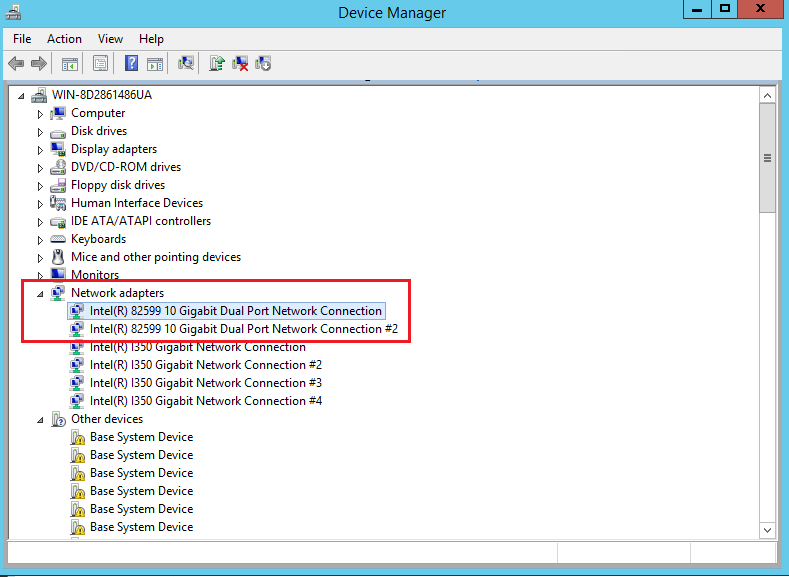Expand the Keyboards category
The image size is (789, 577).
pos(40,240)
